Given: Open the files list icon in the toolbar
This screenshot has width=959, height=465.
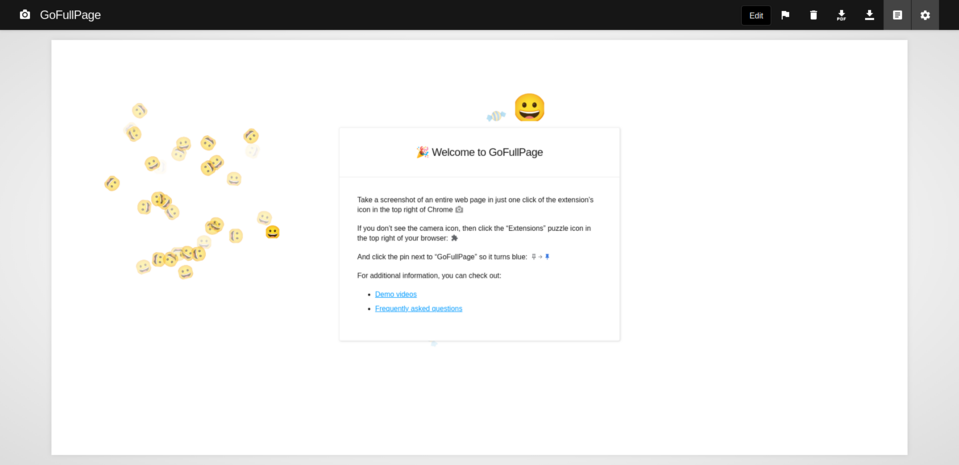Looking at the screenshot, I should [x=897, y=15].
